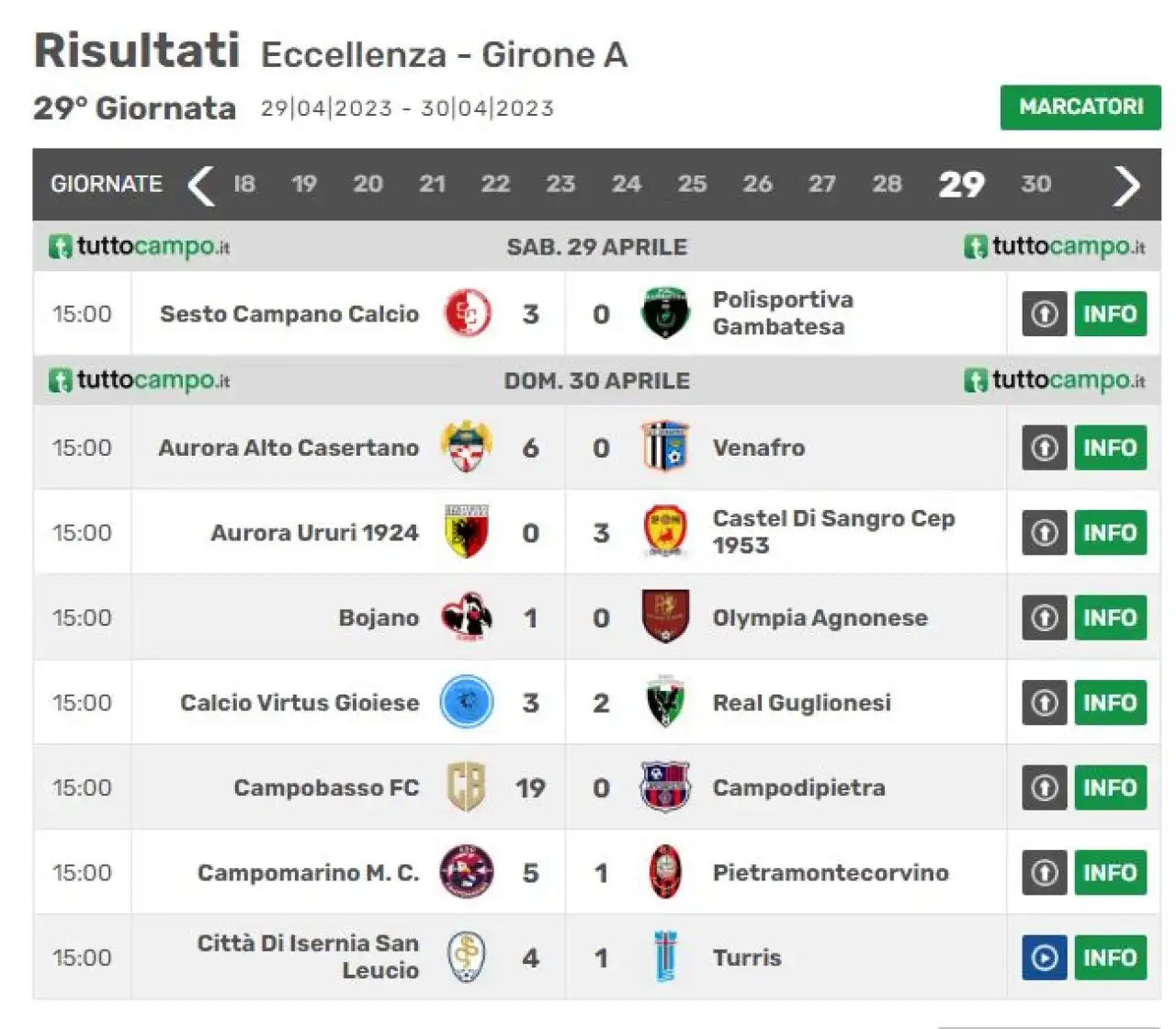Click the Olympia Agnonese team name
This screenshot has width=1176, height=1029.
coord(820,617)
